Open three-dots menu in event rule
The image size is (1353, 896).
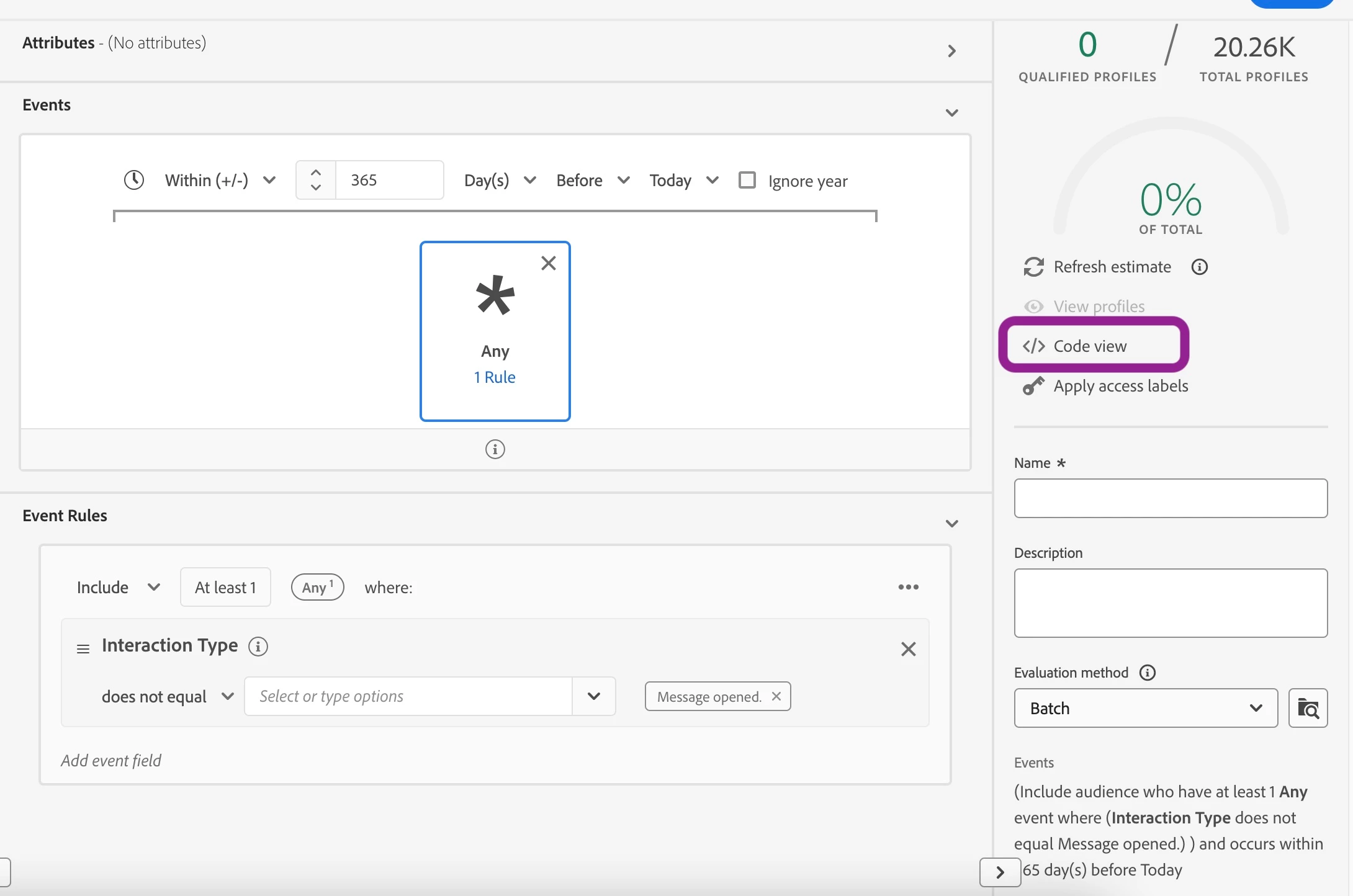pos(908,587)
